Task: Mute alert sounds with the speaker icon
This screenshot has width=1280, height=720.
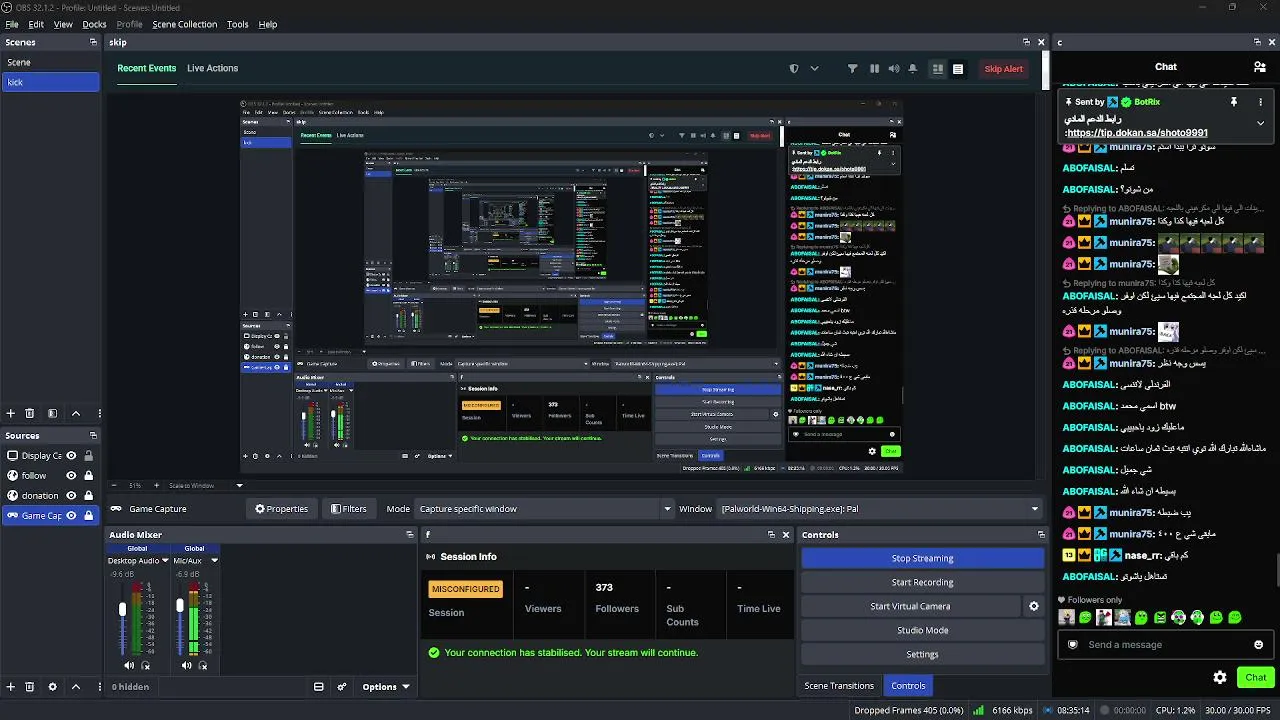Action: click(x=893, y=69)
